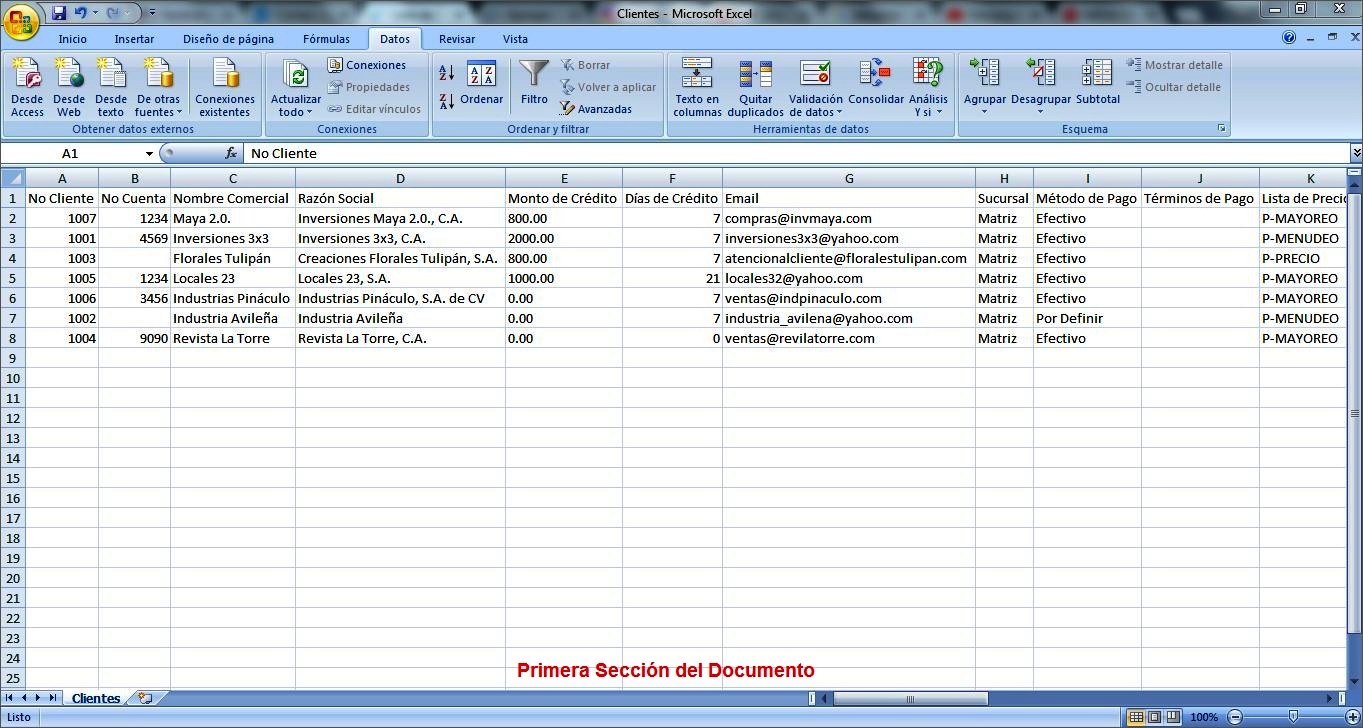
Task: Insert a new worksheet tab
Action: click(145, 698)
